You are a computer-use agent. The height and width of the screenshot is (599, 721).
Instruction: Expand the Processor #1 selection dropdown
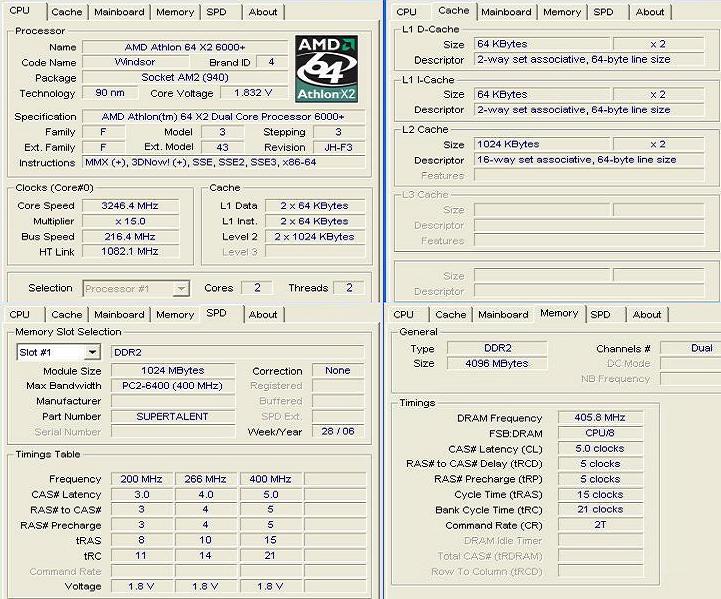pyautogui.click(x=180, y=288)
